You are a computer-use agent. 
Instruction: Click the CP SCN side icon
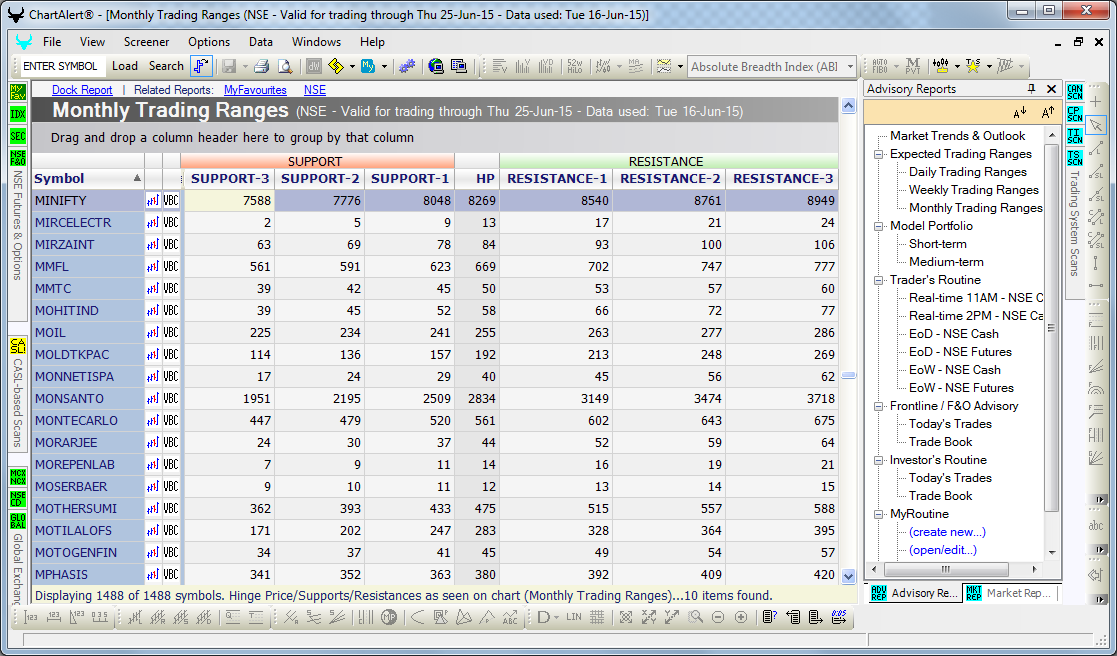[1074, 114]
